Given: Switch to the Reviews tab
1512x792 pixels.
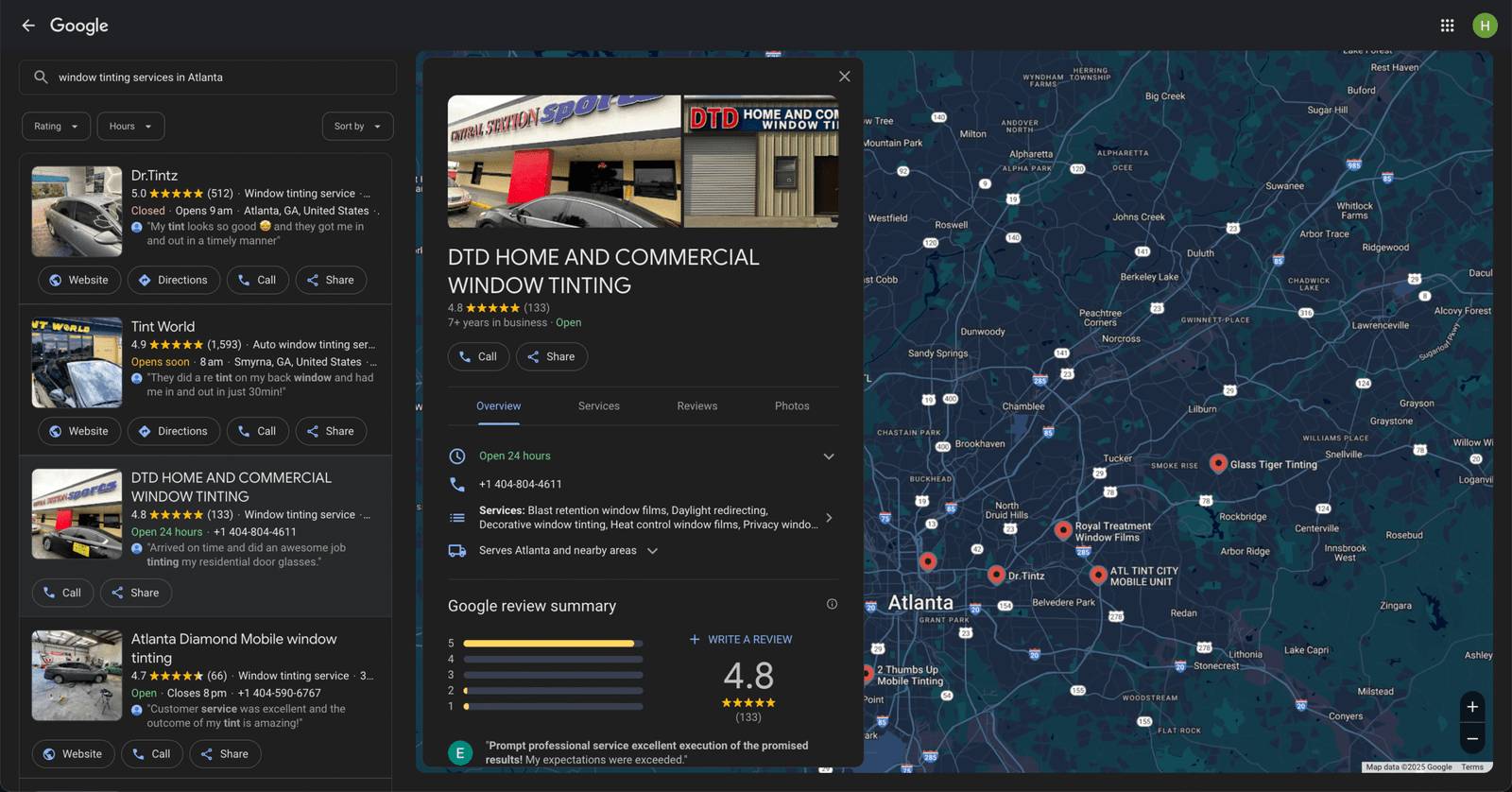Looking at the screenshot, I should tap(697, 406).
